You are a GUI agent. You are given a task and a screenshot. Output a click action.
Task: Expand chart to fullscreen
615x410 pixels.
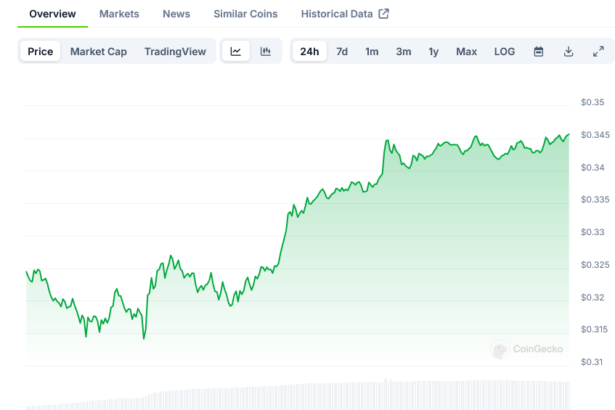tap(598, 51)
